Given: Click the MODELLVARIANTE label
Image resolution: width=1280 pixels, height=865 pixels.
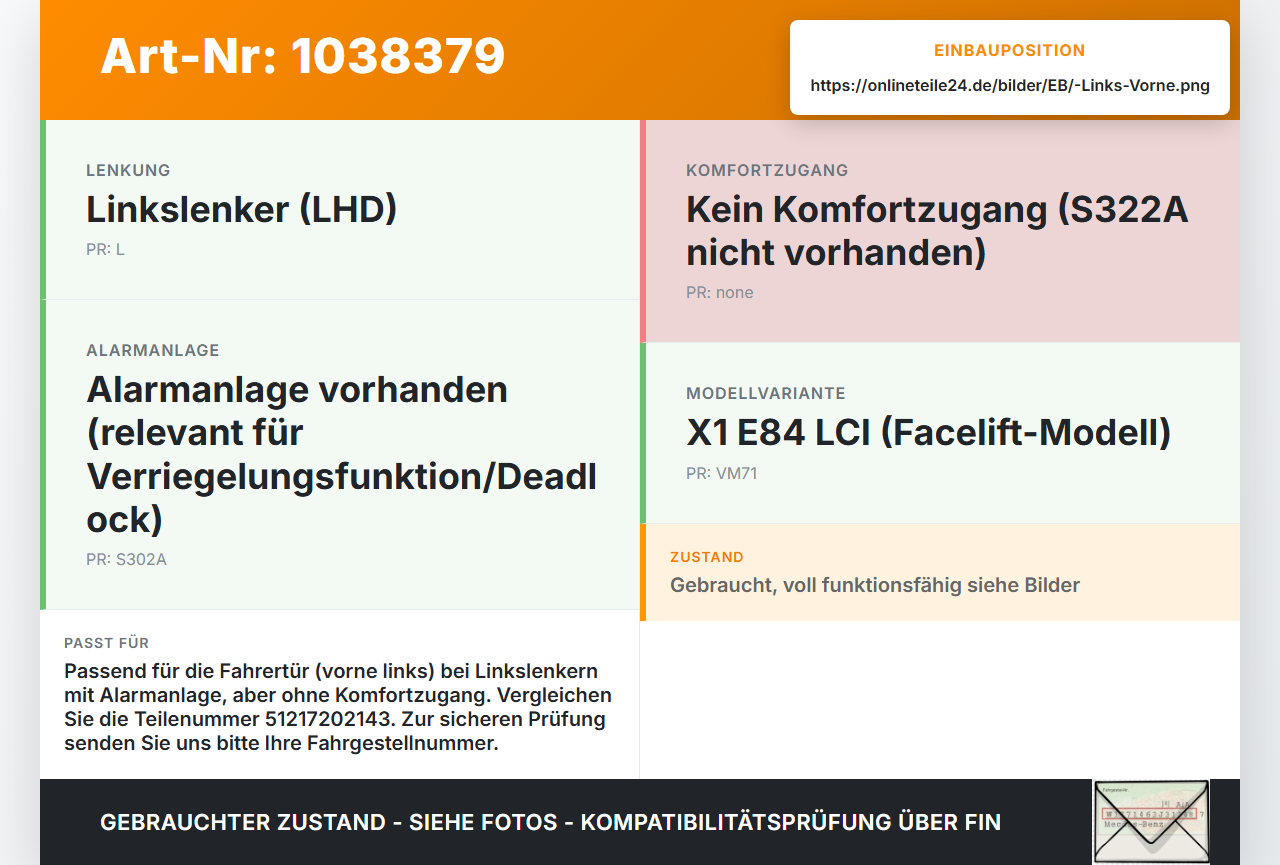Looking at the screenshot, I should [x=766, y=393].
